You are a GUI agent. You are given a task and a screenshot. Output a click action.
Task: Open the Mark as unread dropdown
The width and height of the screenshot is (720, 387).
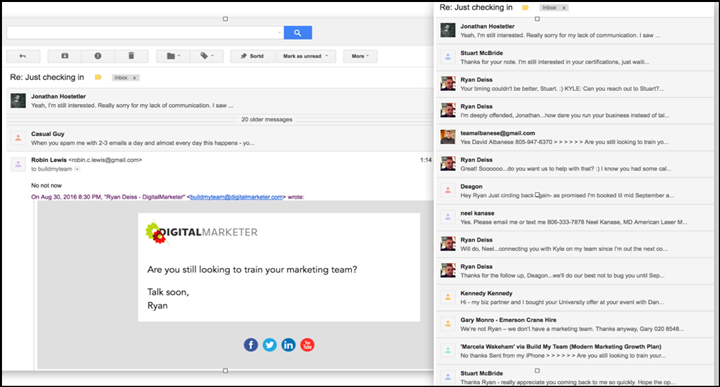click(x=306, y=56)
